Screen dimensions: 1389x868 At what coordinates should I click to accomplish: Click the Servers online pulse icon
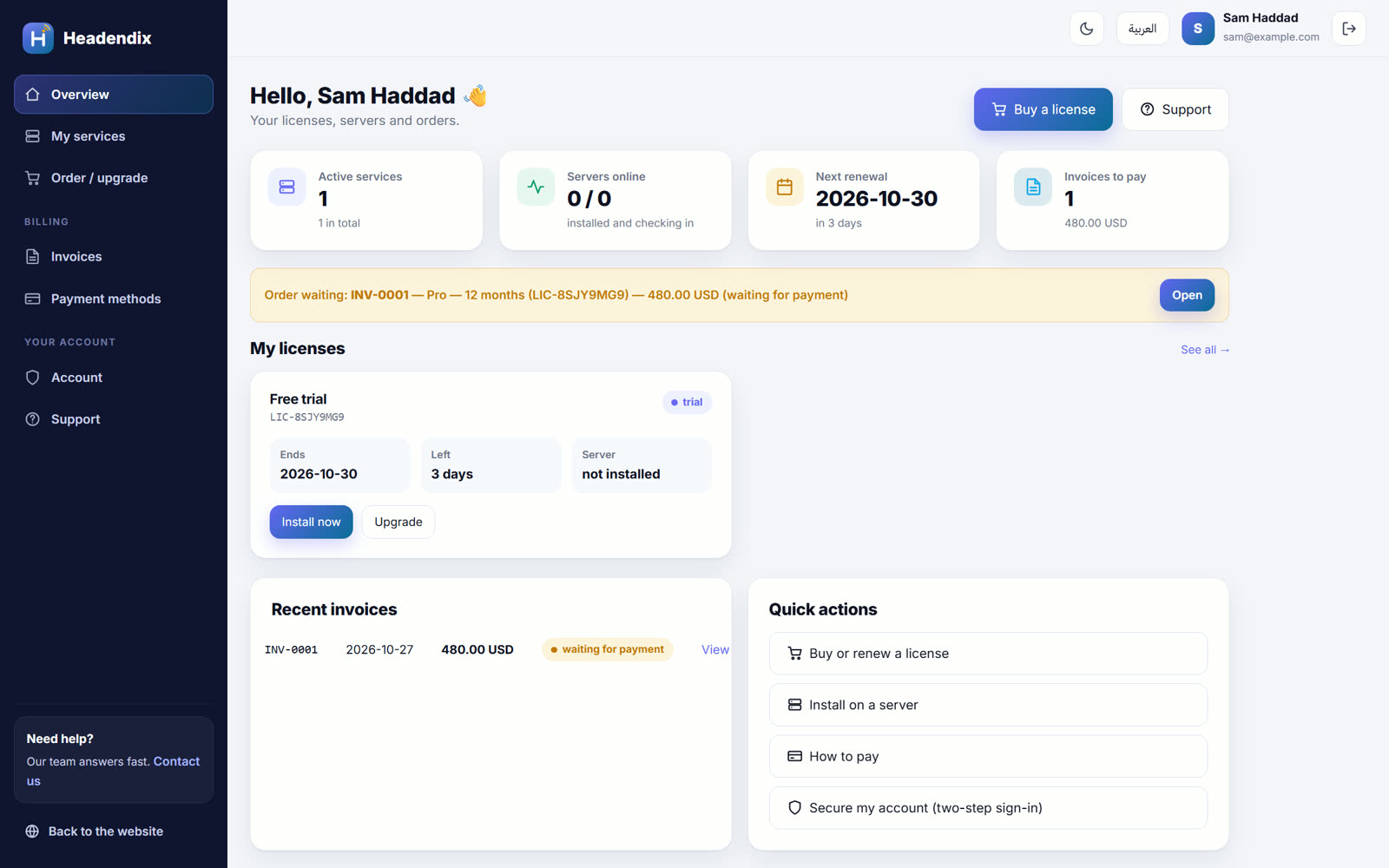[x=536, y=187]
